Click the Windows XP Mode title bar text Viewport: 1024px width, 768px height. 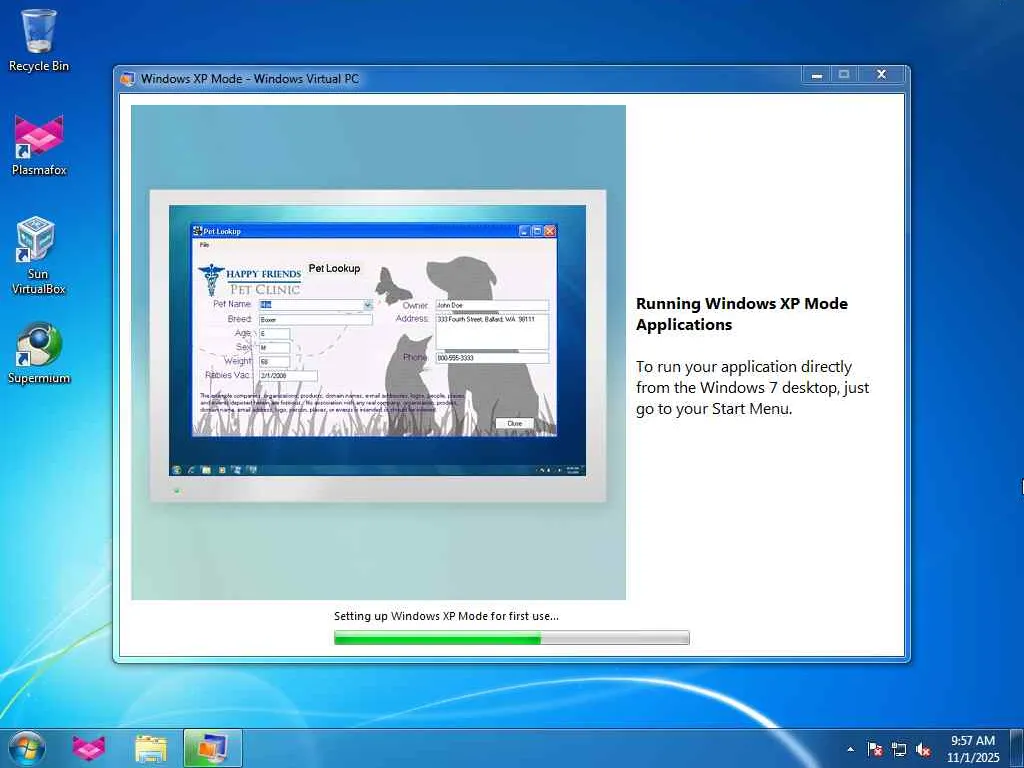(249, 79)
